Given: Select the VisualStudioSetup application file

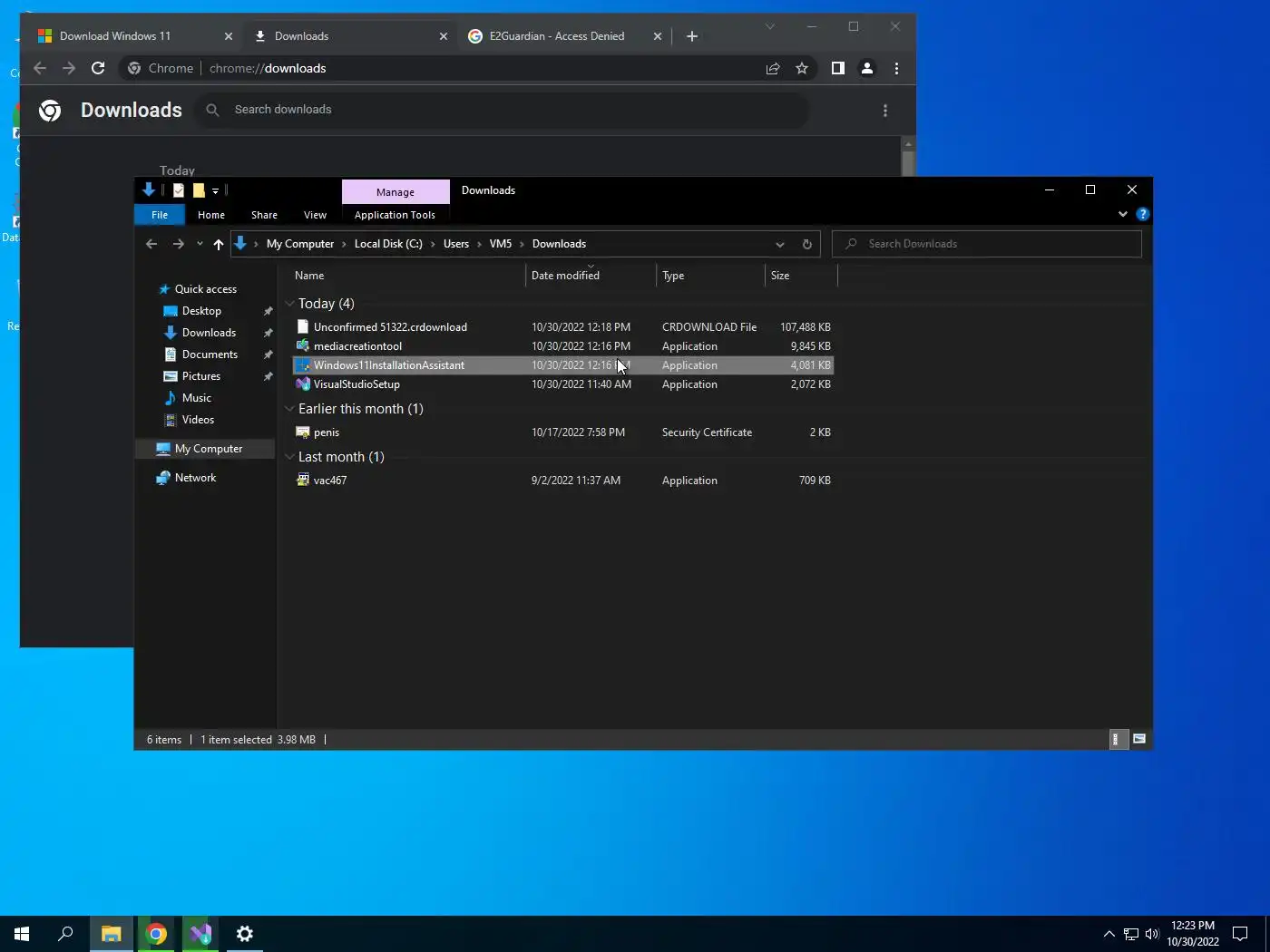Looking at the screenshot, I should pyautogui.click(x=562, y=384).
